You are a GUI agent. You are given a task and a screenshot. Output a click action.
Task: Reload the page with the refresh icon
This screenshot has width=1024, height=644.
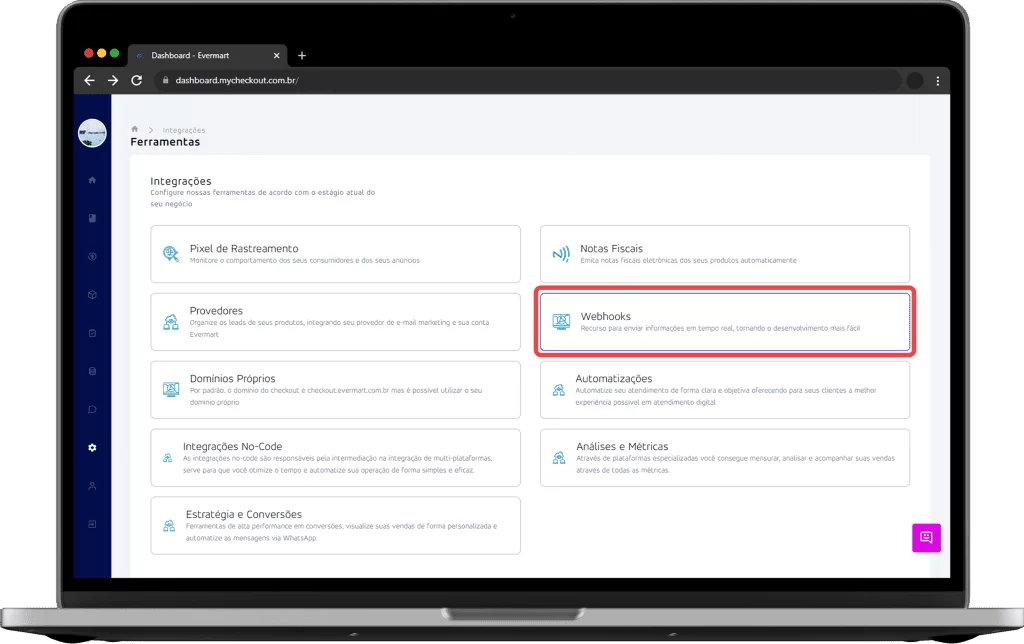tap(137, 80)
